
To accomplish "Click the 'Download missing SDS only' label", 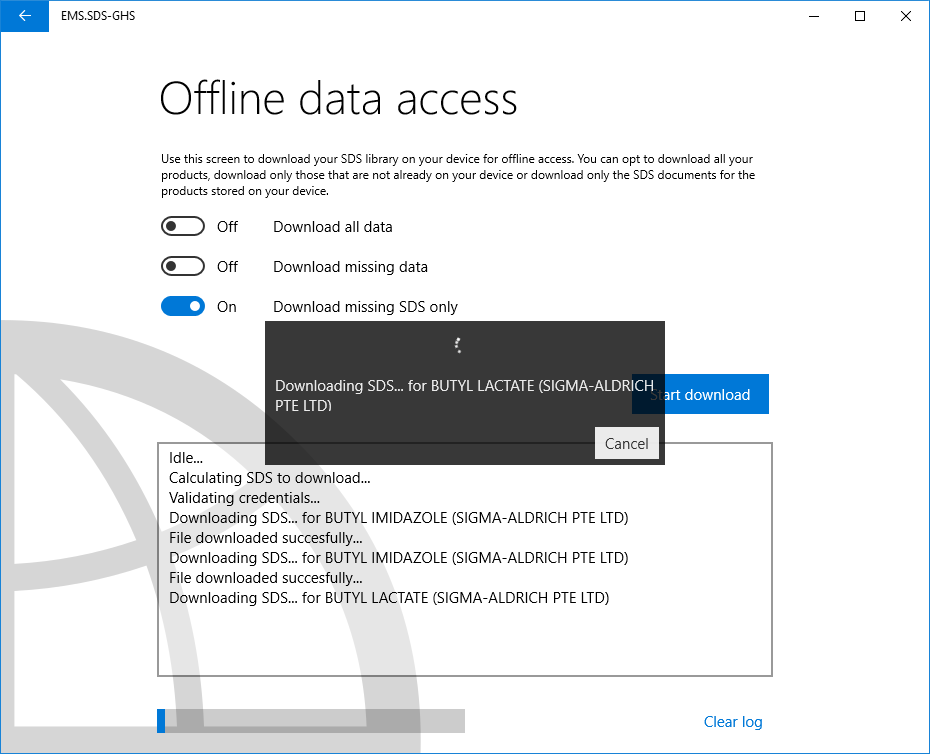I will [365, 307].
